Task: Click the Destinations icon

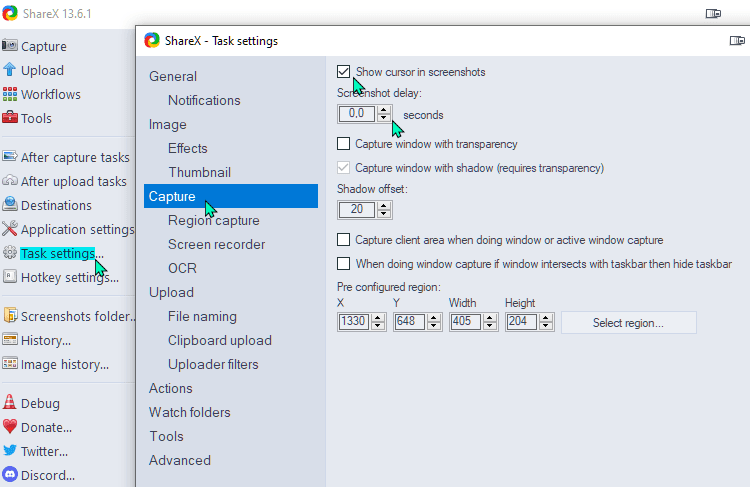Action: [10, 204]
